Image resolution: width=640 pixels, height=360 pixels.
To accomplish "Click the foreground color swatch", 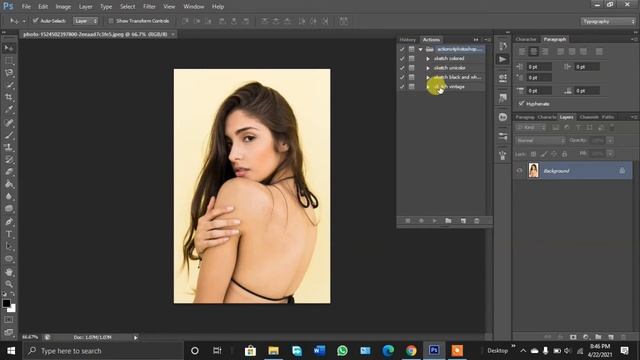I will tap(6, 303).
